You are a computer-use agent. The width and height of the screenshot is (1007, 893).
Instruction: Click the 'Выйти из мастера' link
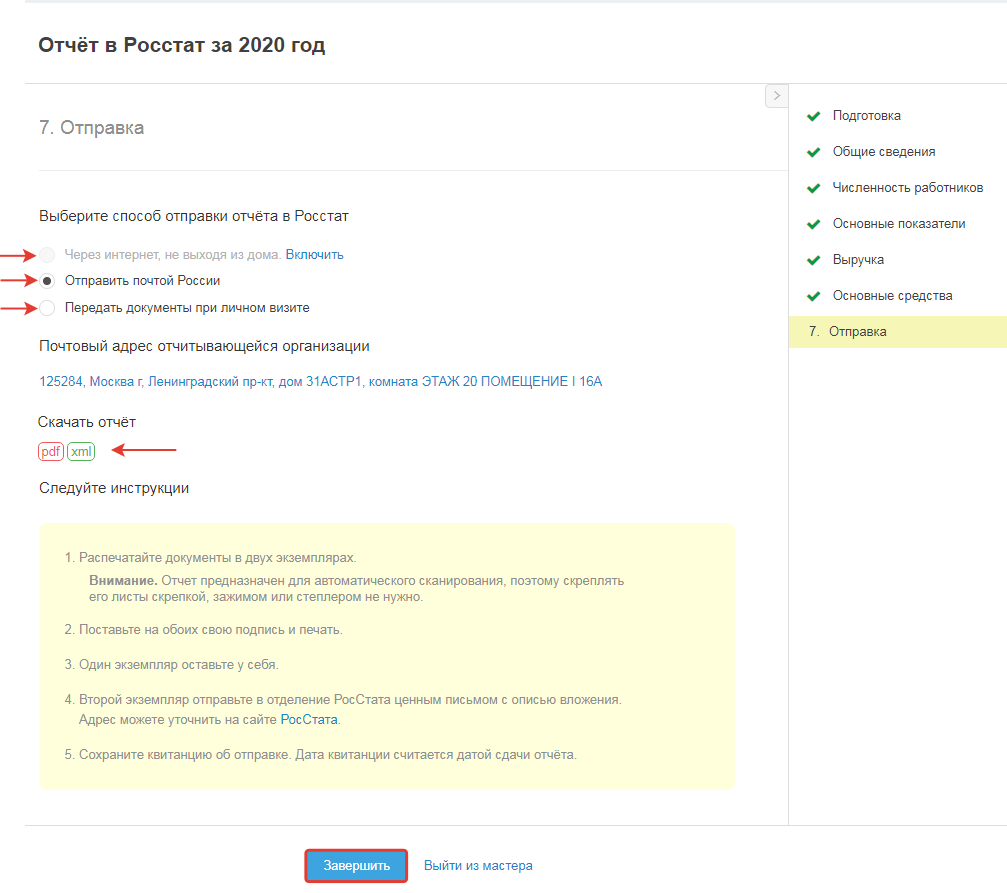click(x=478, y=866)
